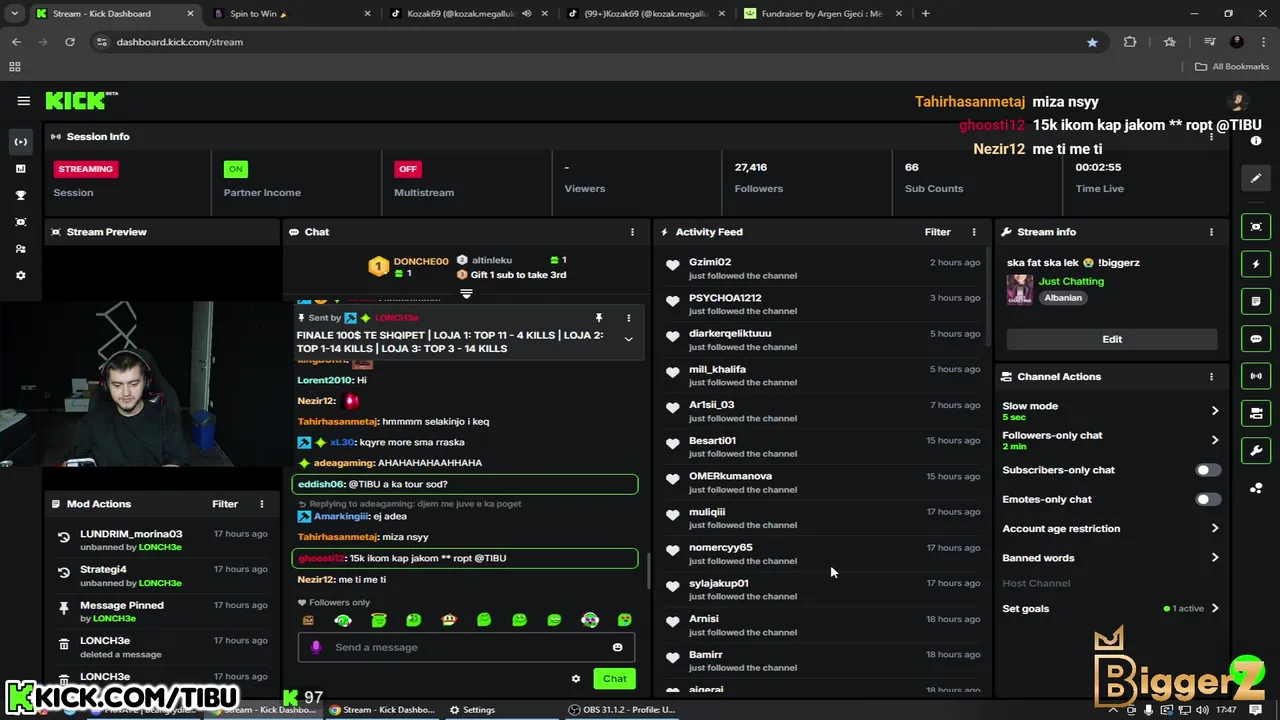Click the Albanian language tag
The image size is (1280, 720).
point(1063,298)
